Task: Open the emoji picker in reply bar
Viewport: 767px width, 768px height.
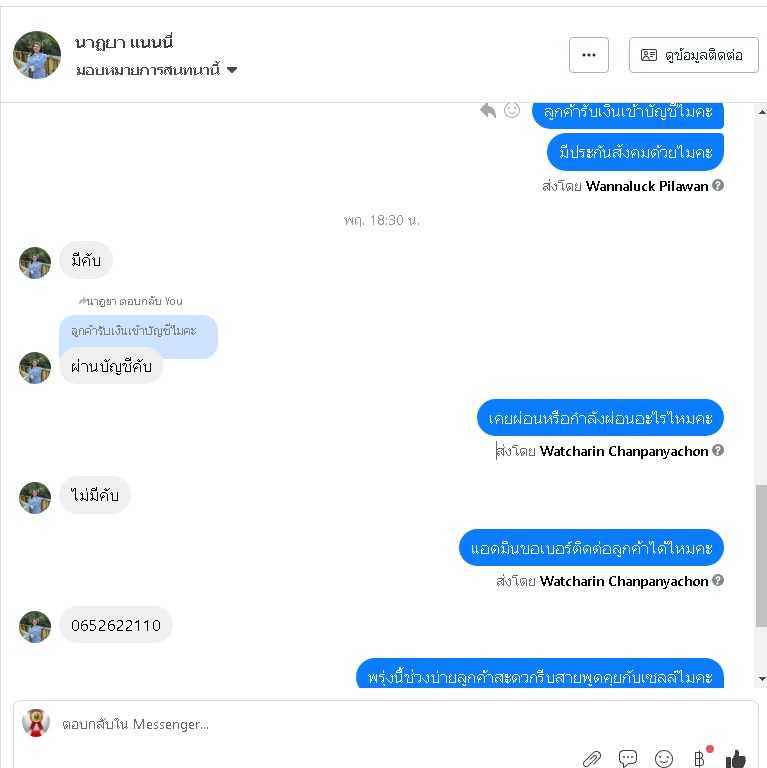Action: pos(664,759)
